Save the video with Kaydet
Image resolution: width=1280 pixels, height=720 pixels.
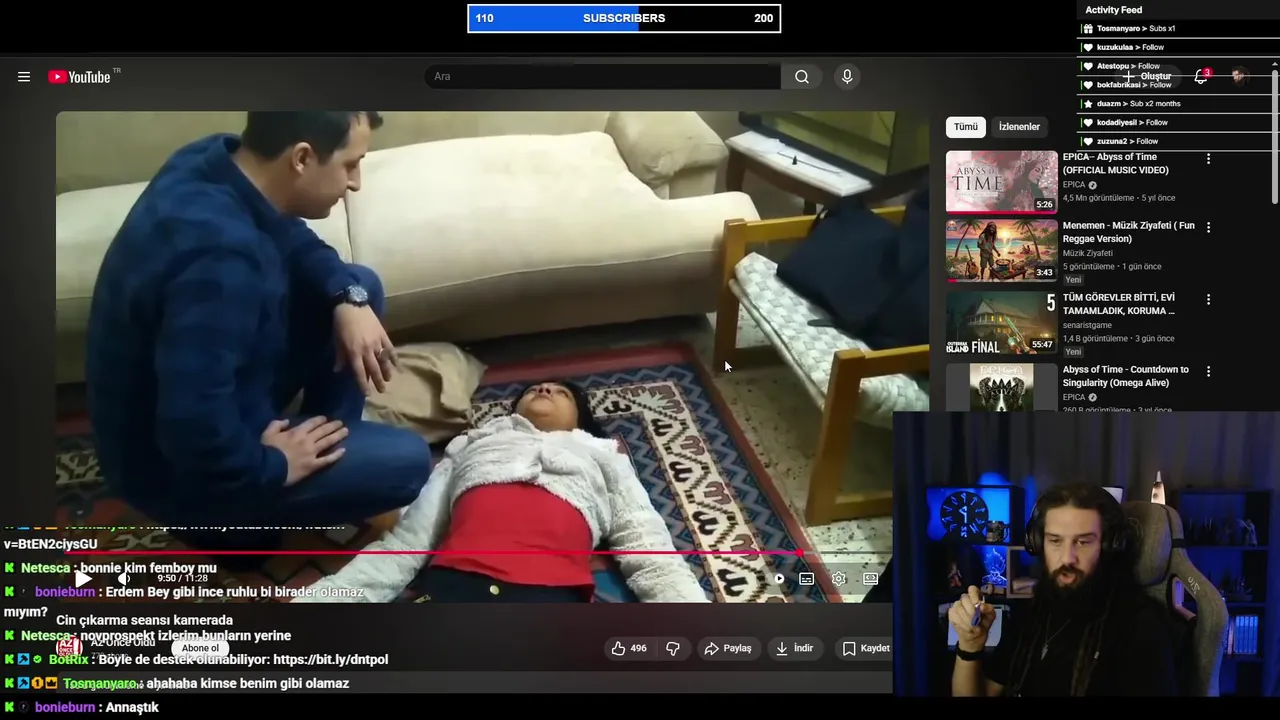[865, 648]
